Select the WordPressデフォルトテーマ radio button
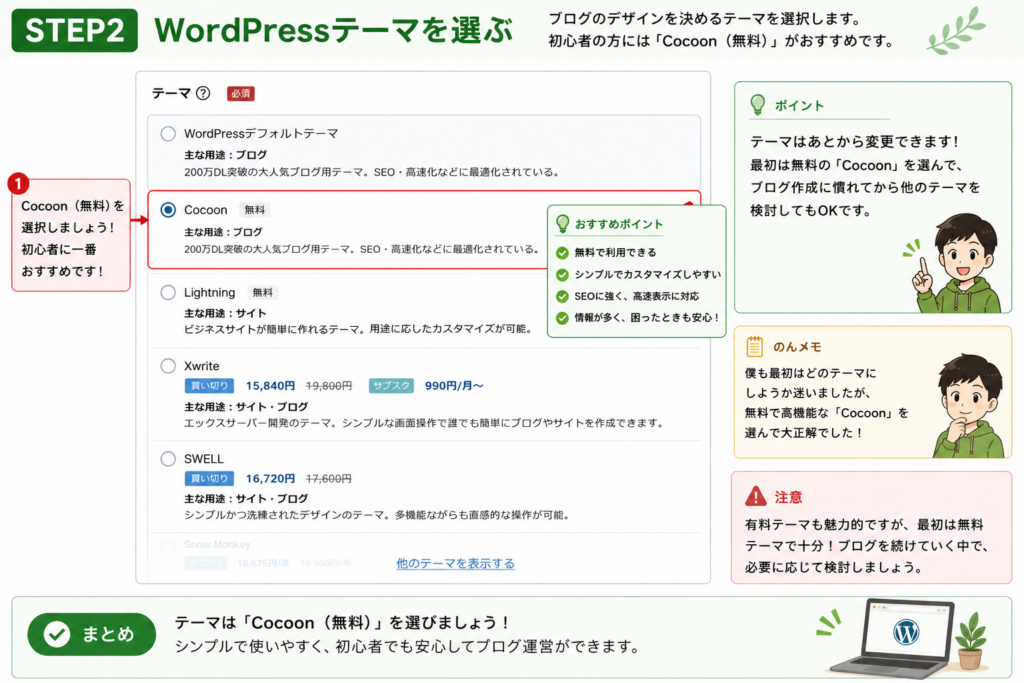 pyautogui.click(x=168, y=134)
